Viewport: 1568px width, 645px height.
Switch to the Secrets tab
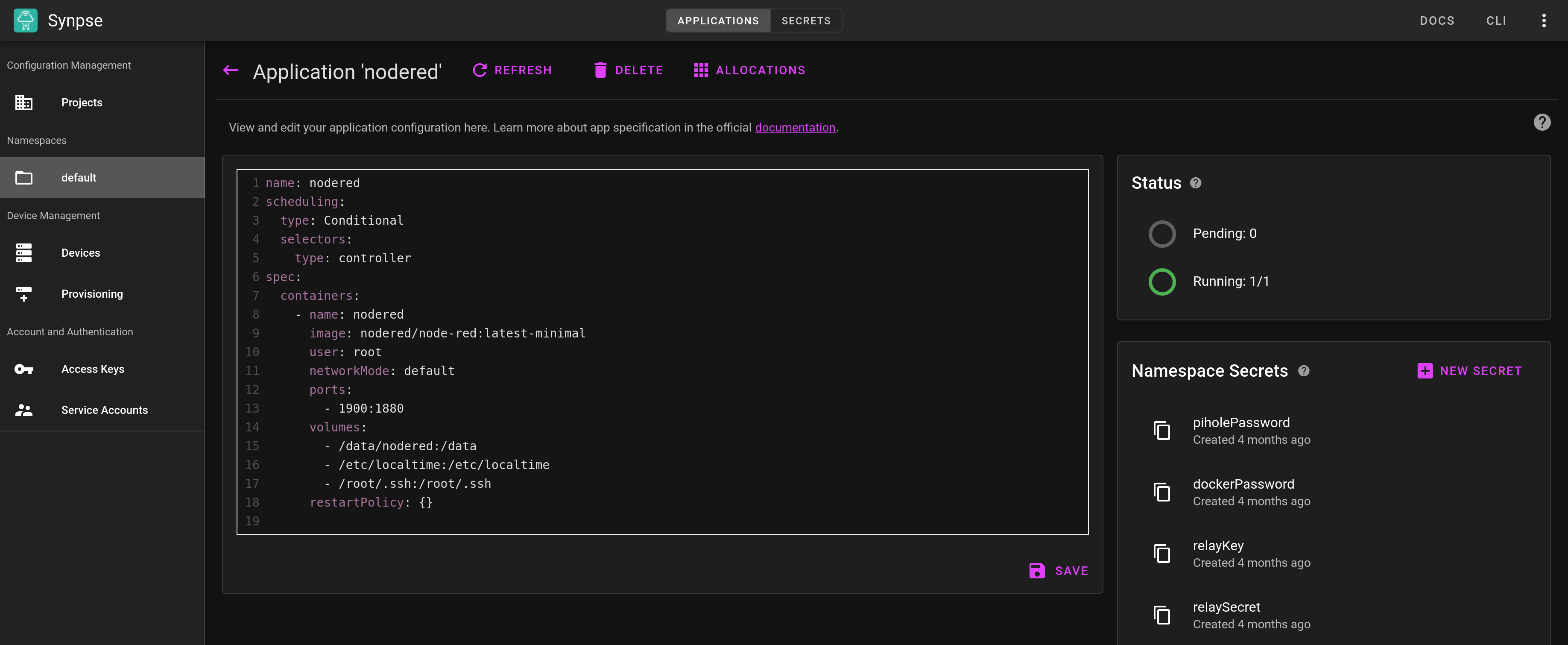point(805,21)
